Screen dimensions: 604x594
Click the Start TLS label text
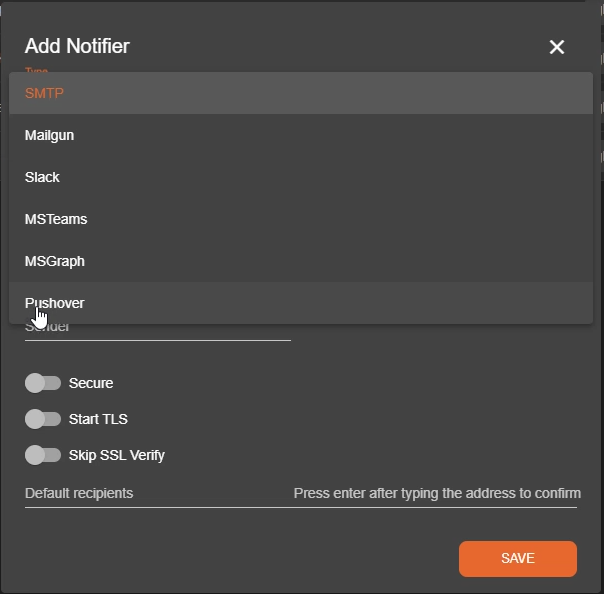click(x=98, y=419)
